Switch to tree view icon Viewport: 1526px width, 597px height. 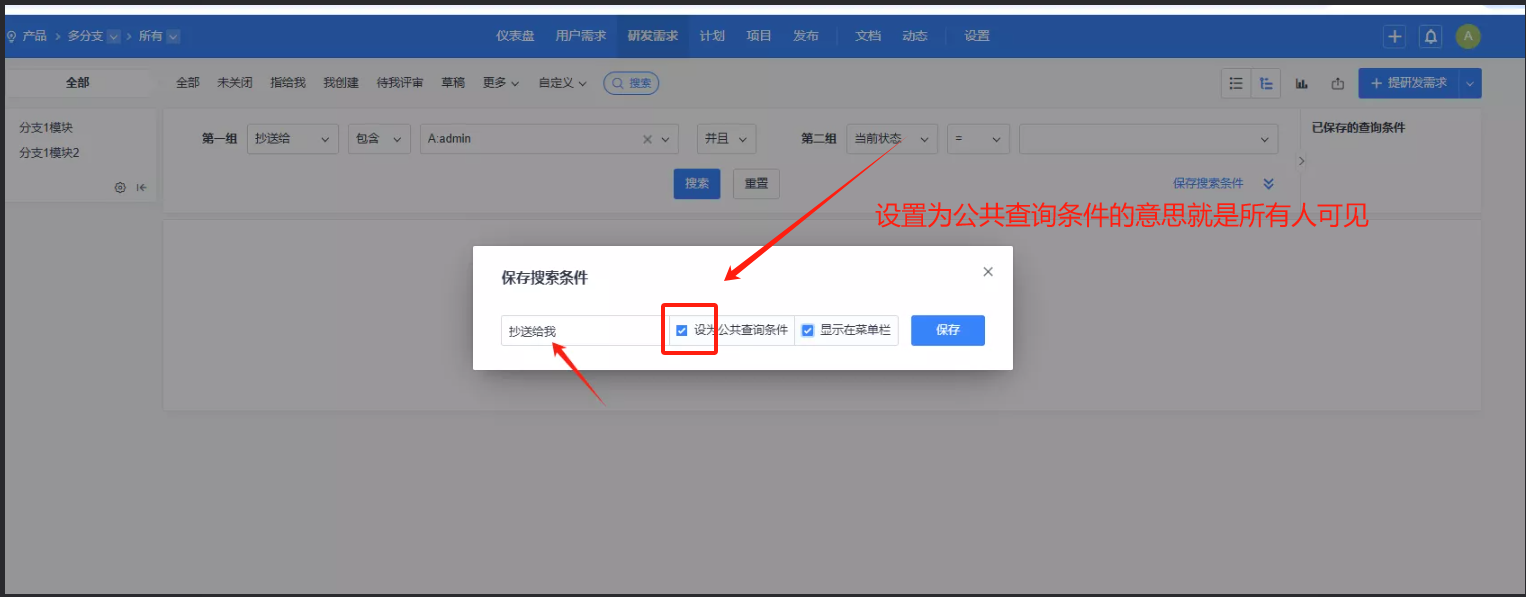point(1266,83)
